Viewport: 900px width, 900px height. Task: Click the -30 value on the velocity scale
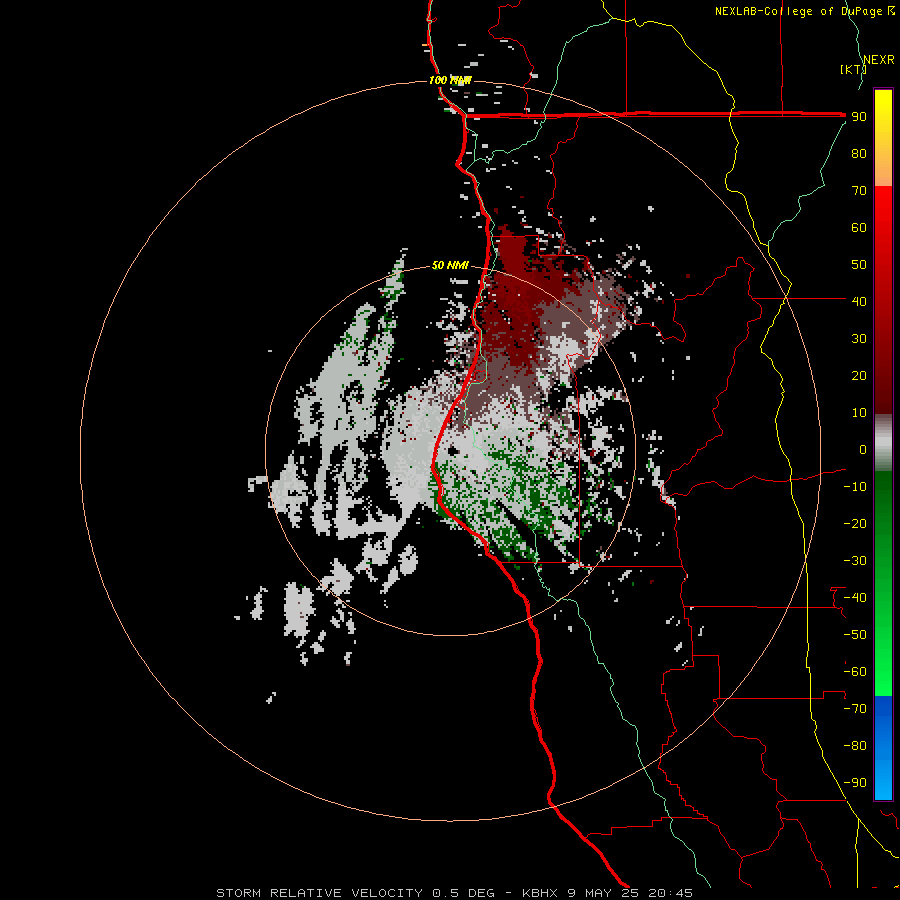tap(855, 561)
